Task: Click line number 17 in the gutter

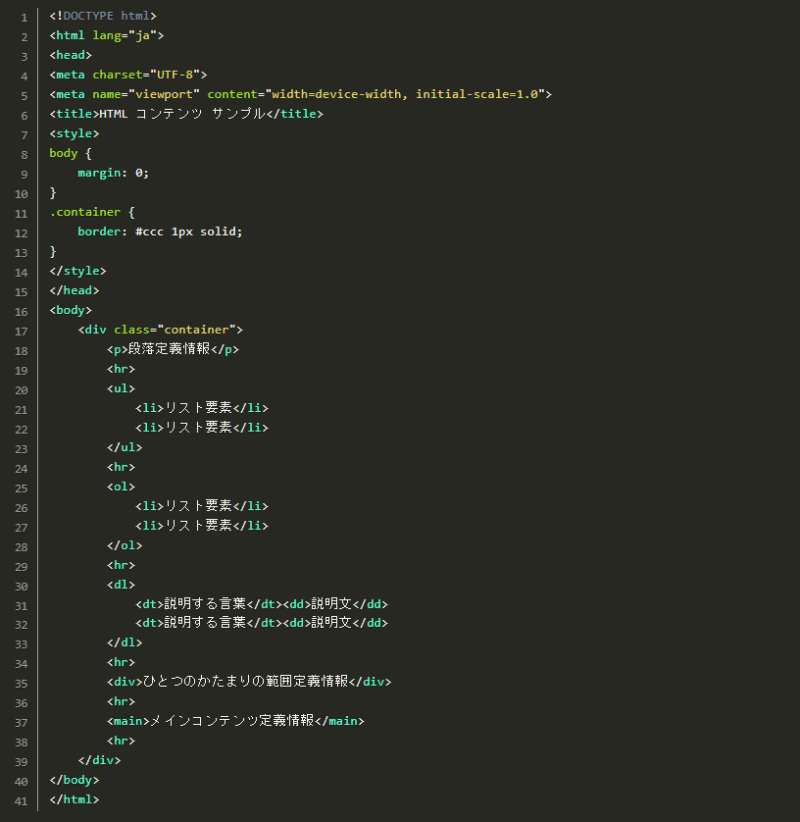Action: coord(22,330)
